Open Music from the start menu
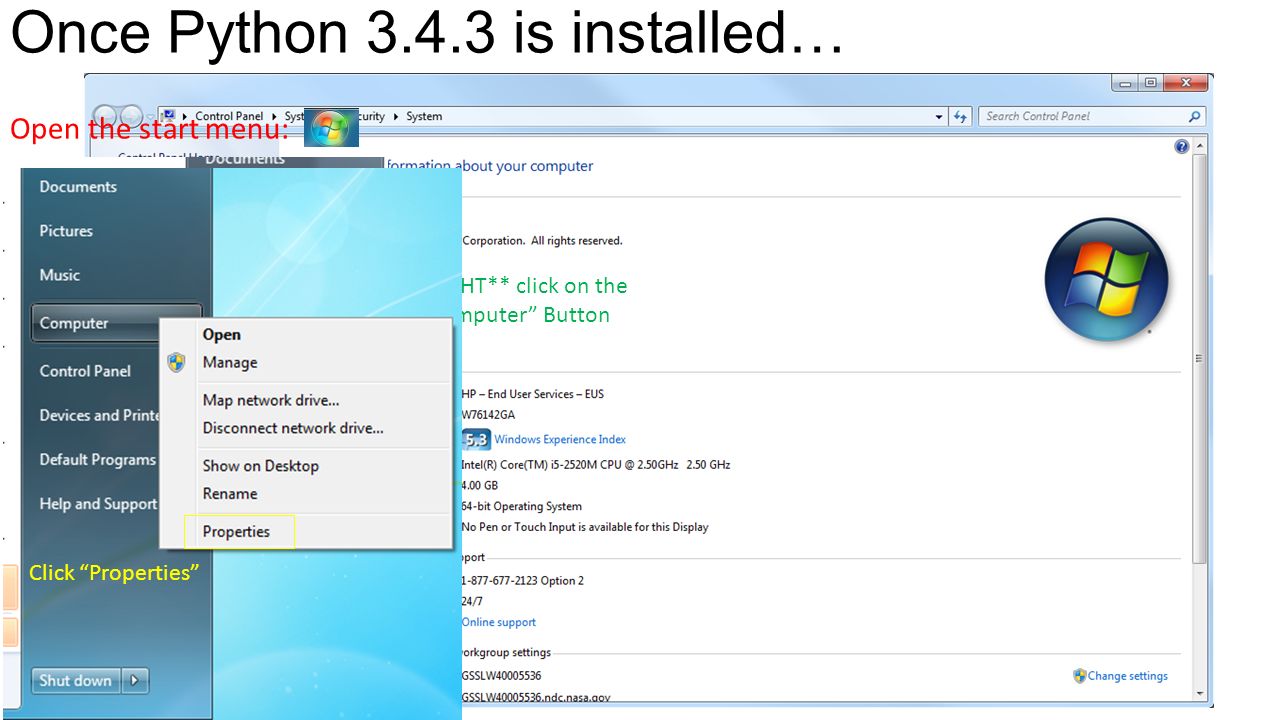Screen dimensions: 1280x720 coord(60,275)
